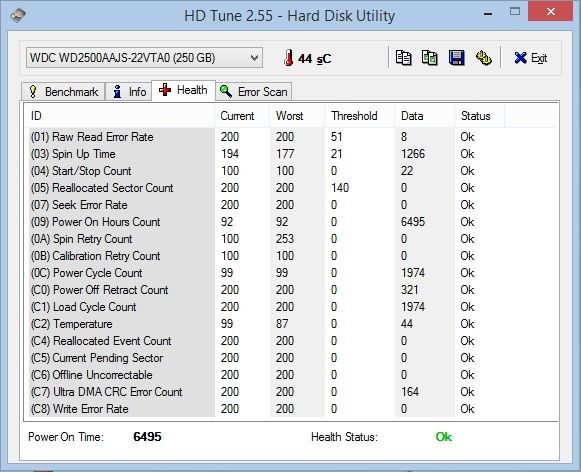The width and height of the screenshot is (581, 472).
Task: Close the HD Tune window
Action: tap(551, 12)
